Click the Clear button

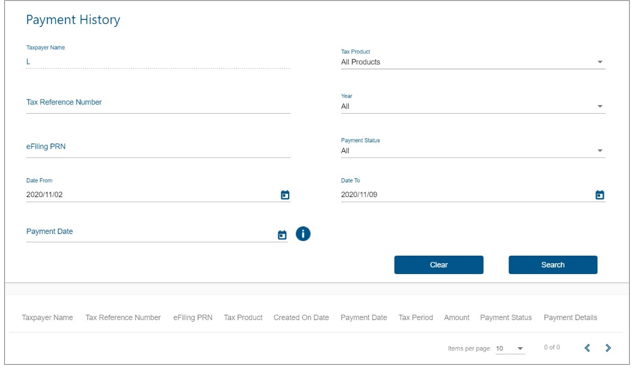(x=439, y=265)
